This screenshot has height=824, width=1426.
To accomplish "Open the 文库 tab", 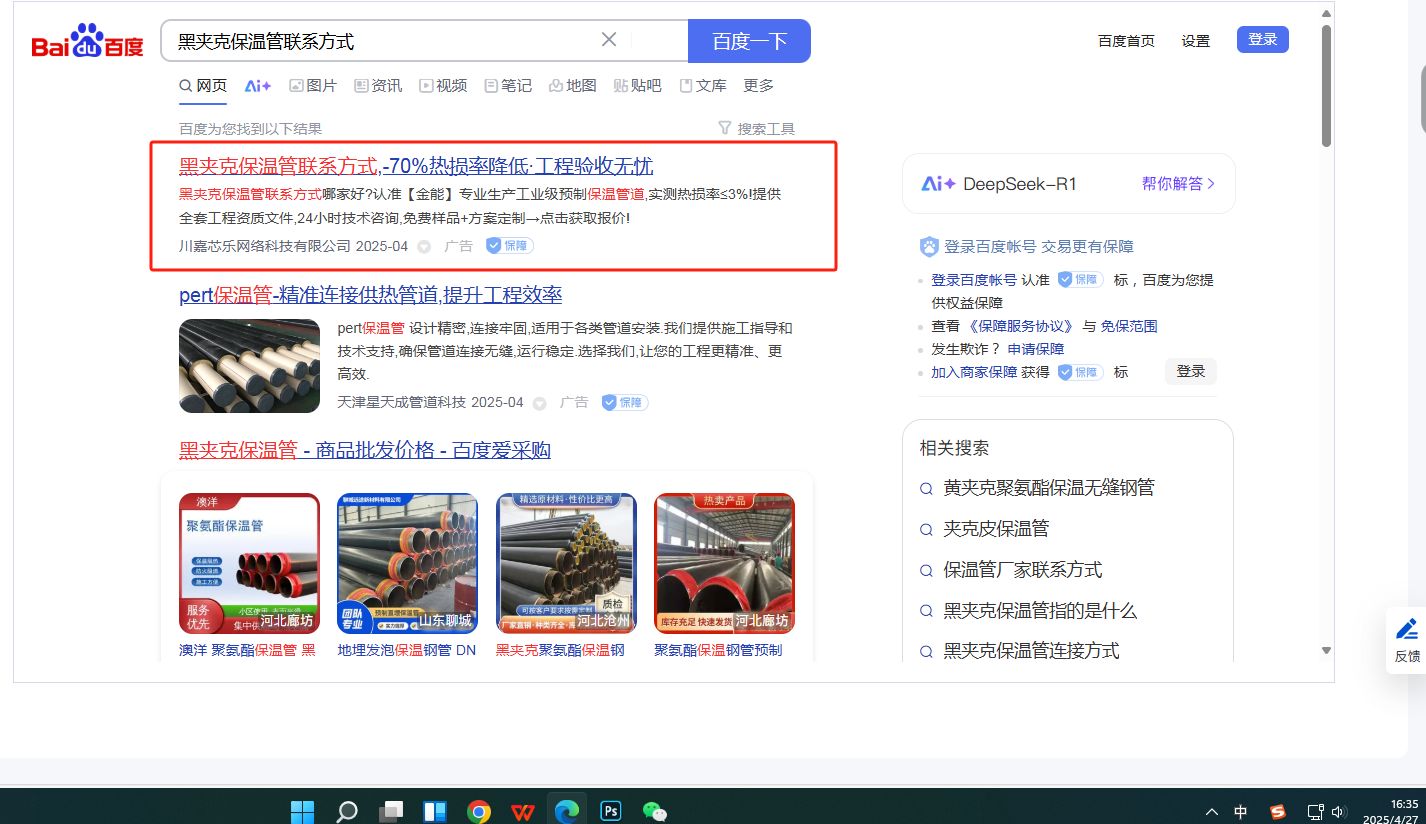I will point(703,86).
